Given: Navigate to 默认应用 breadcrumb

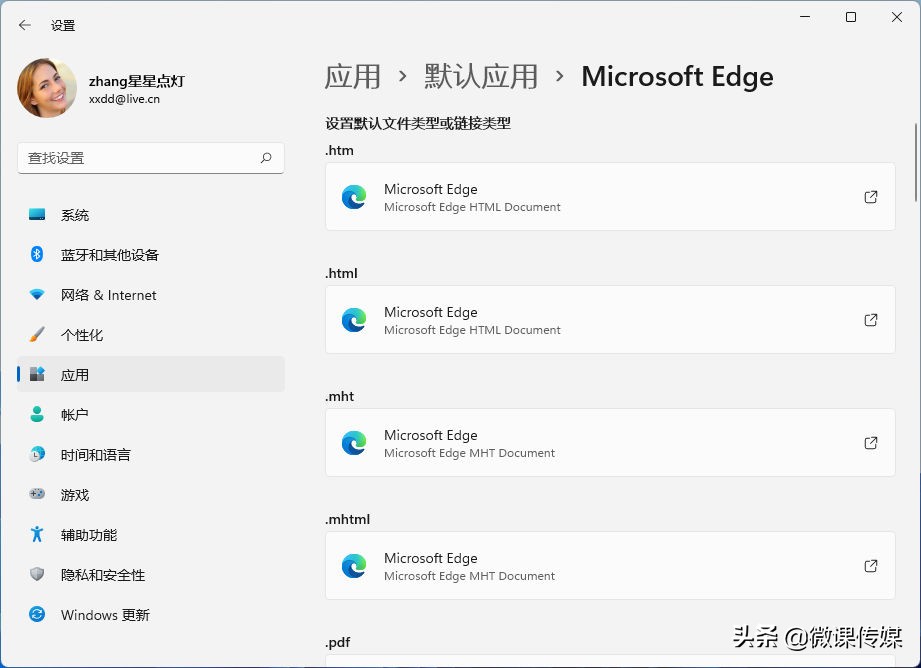Looking at the screenshot, I should tap(480, 77).
